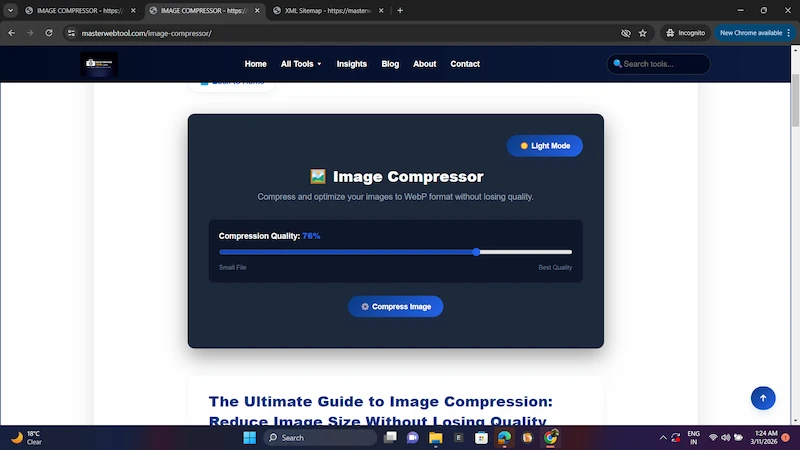Open the Contact menu link
Screen dimensions: 800x450
pos(465,64)
